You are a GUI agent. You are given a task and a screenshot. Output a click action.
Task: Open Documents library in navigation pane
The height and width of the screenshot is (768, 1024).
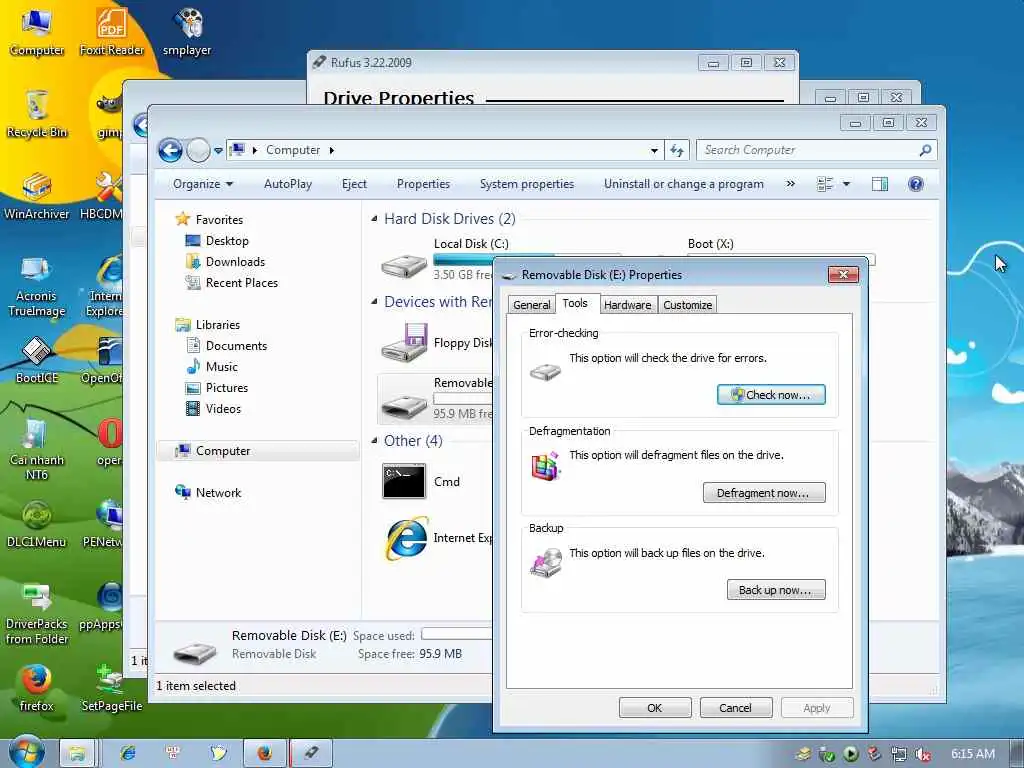click(227, 346)
